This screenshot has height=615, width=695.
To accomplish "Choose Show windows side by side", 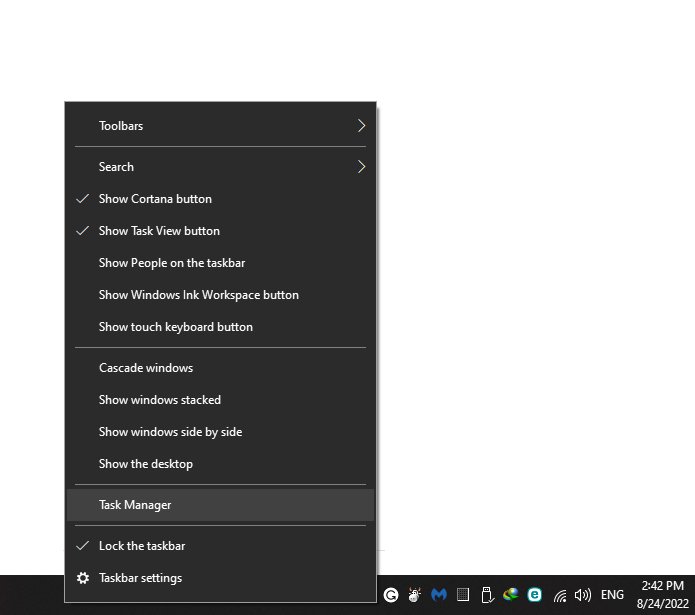I will pos(220,432).
